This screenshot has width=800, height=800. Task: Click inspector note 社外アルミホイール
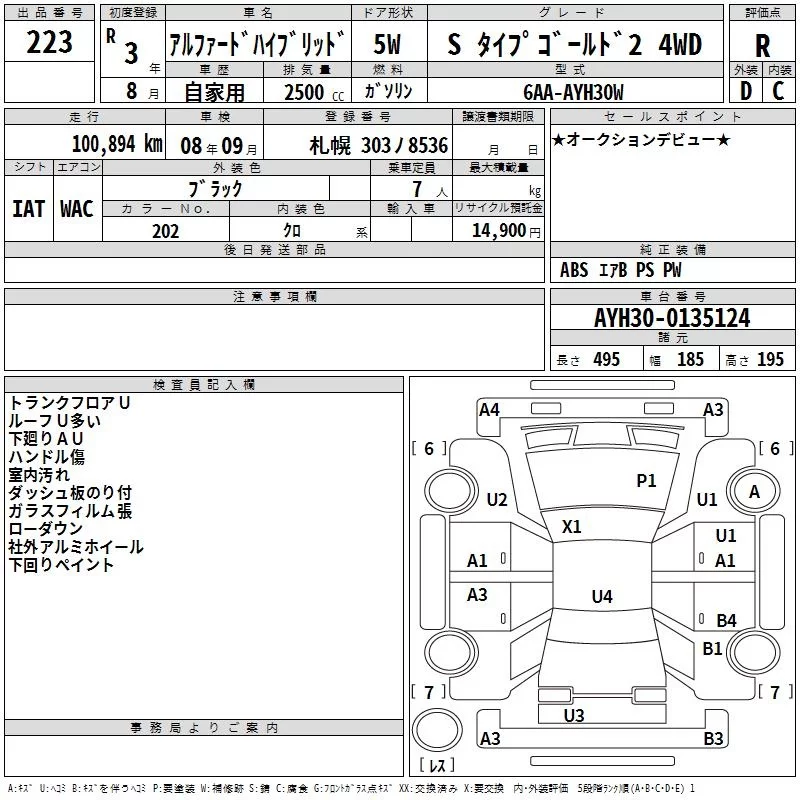pyautogui.click(x=76, y=546)
